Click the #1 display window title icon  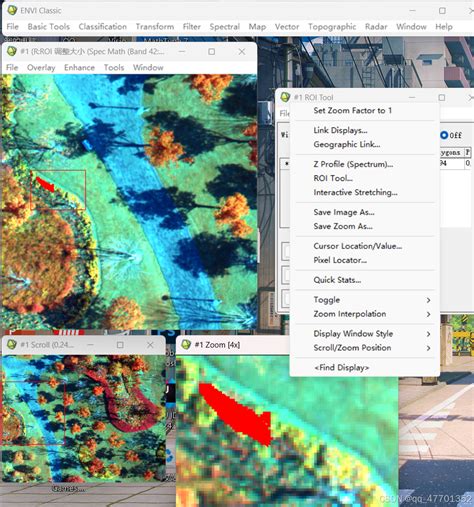(12, 51)
